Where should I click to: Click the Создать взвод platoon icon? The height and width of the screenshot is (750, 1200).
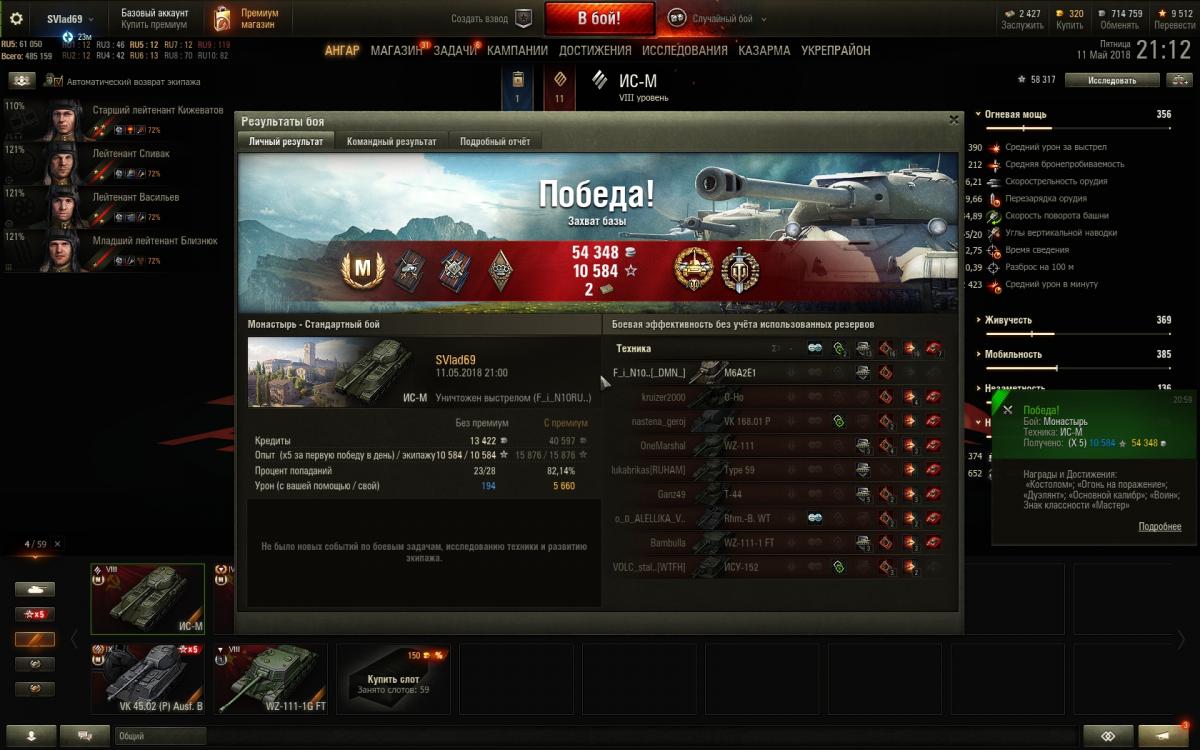coord(523,18)
